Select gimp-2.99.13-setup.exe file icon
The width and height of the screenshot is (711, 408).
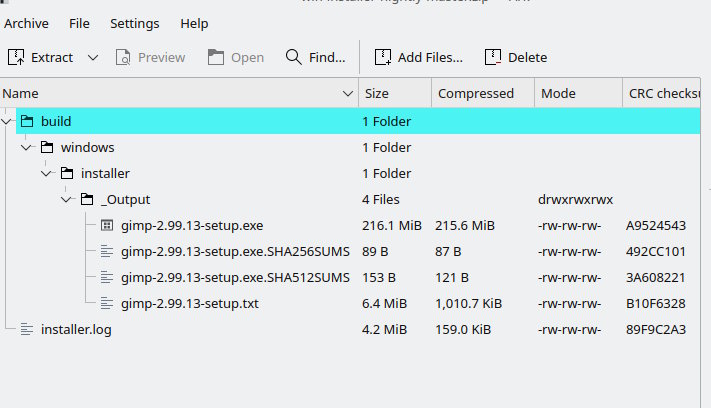point(107,225)
